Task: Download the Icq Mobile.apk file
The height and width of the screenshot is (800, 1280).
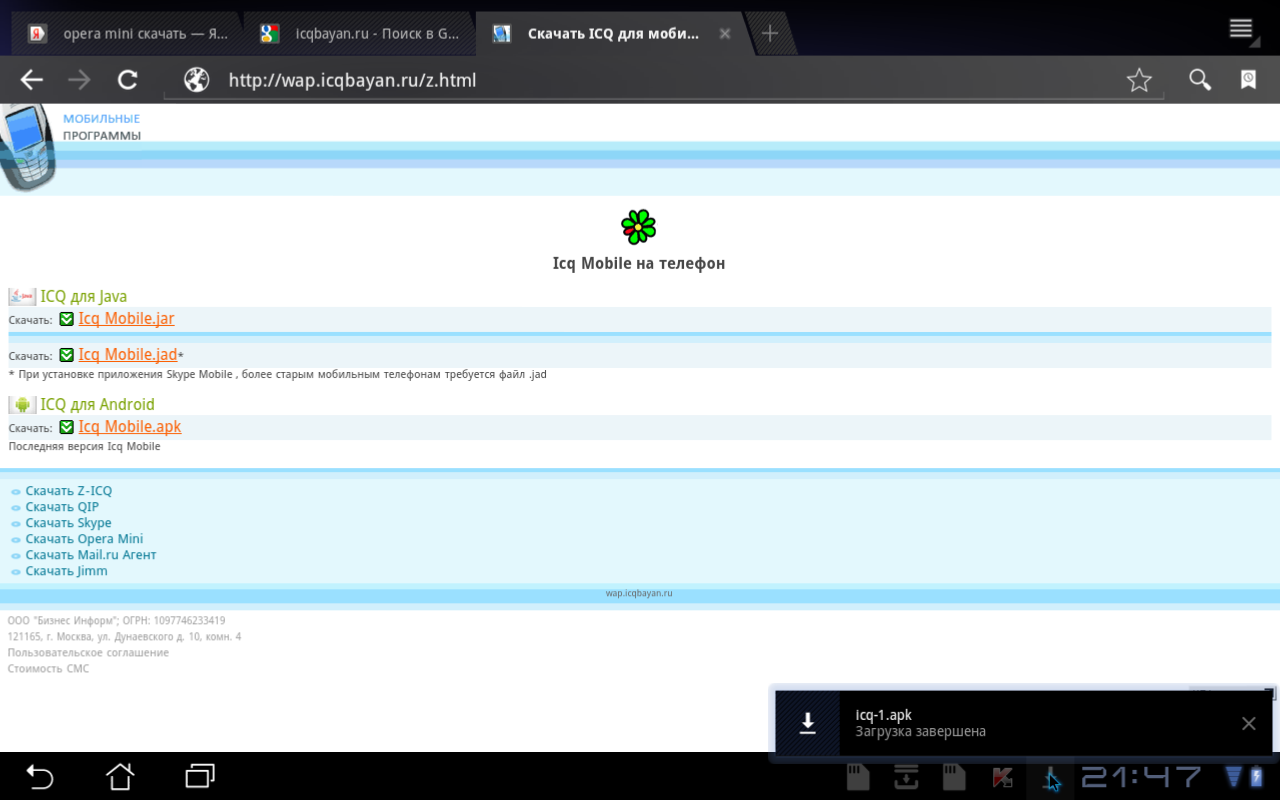Action: (x=130, y=427)
